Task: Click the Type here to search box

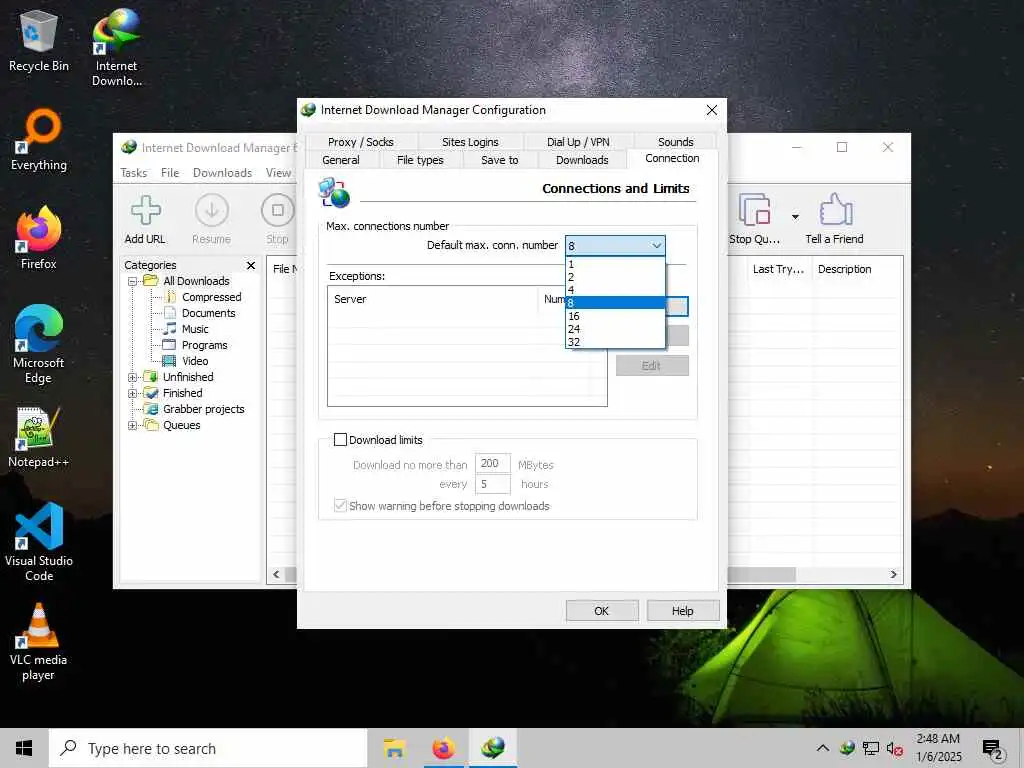Action: click(x=208, y=748)
